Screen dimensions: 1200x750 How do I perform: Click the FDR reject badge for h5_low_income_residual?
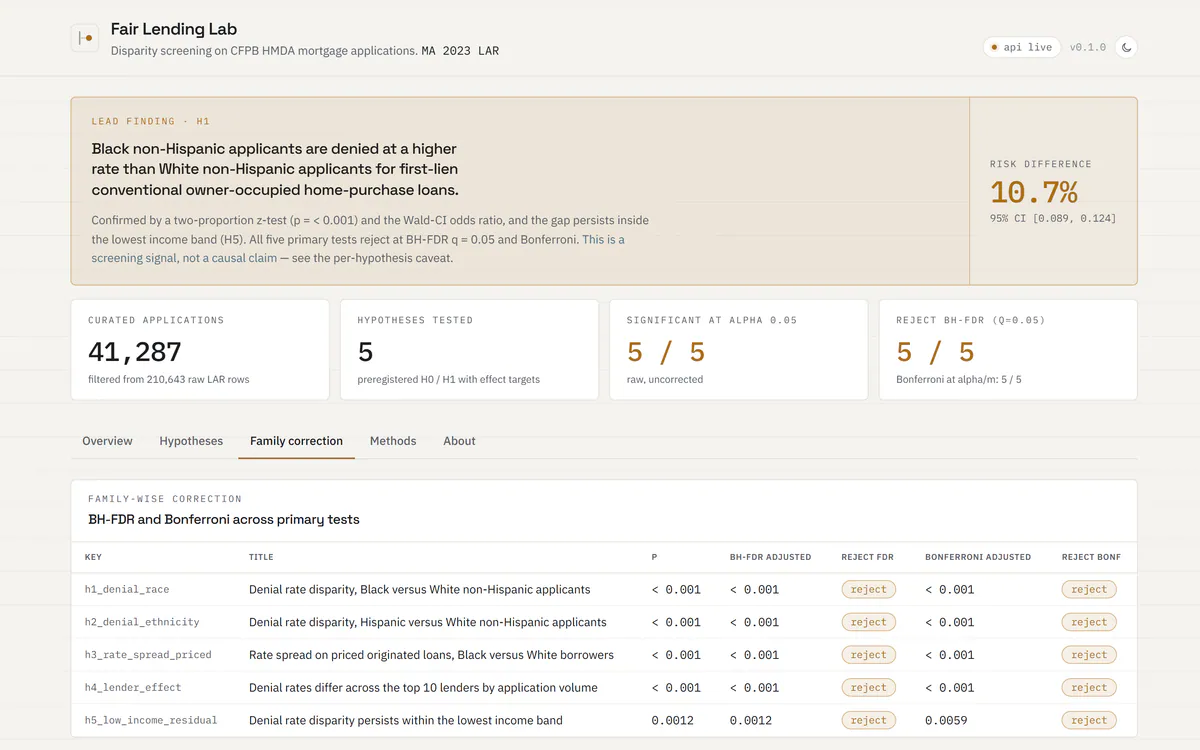(868, 720)
